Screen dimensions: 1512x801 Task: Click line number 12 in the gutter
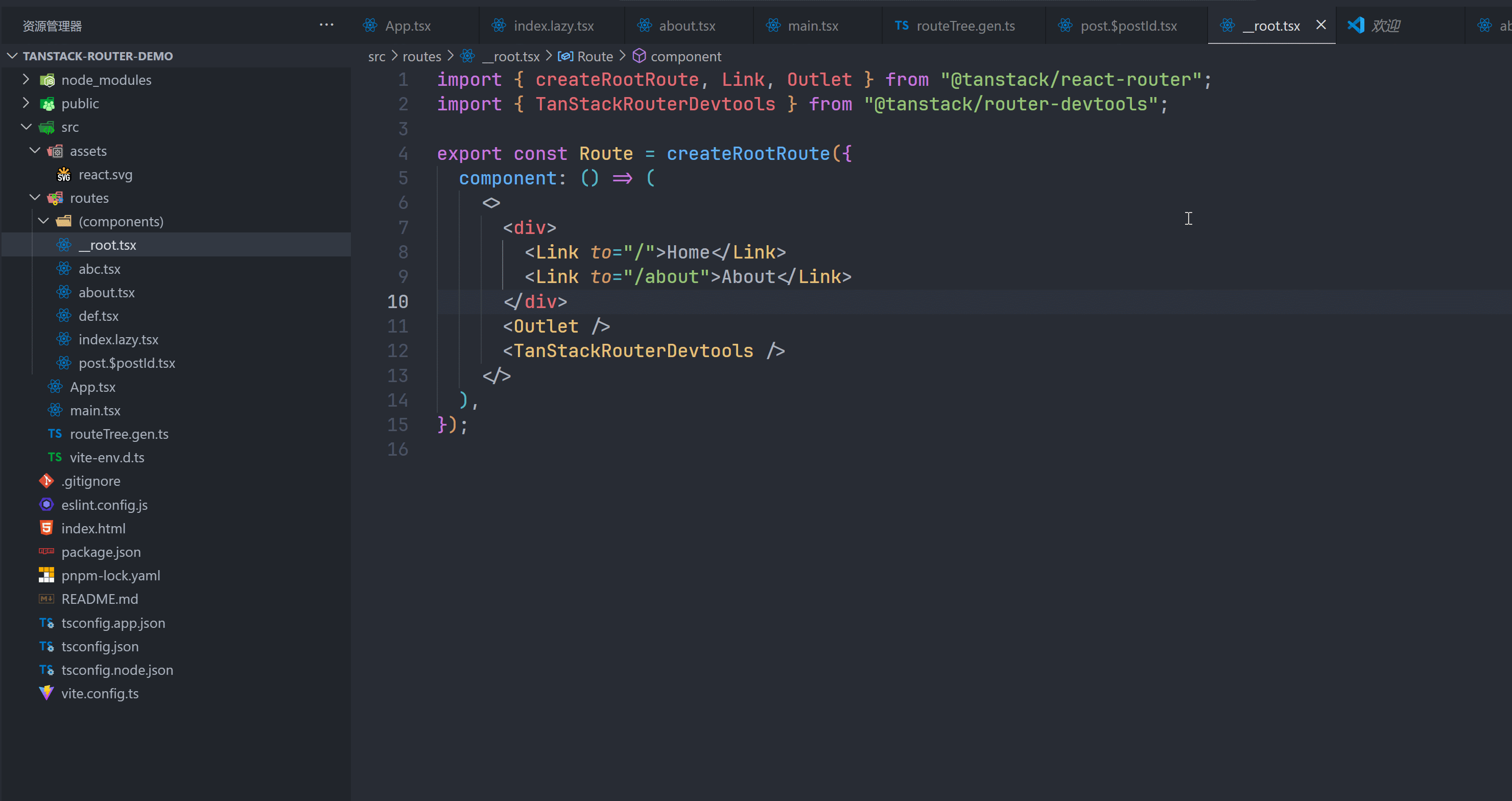[397, 351]
